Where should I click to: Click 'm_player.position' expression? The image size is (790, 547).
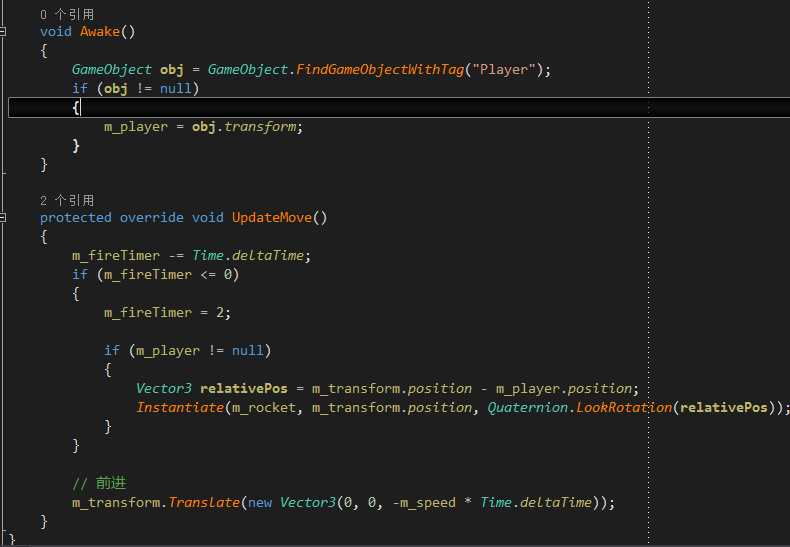click(x=564, y=389)
